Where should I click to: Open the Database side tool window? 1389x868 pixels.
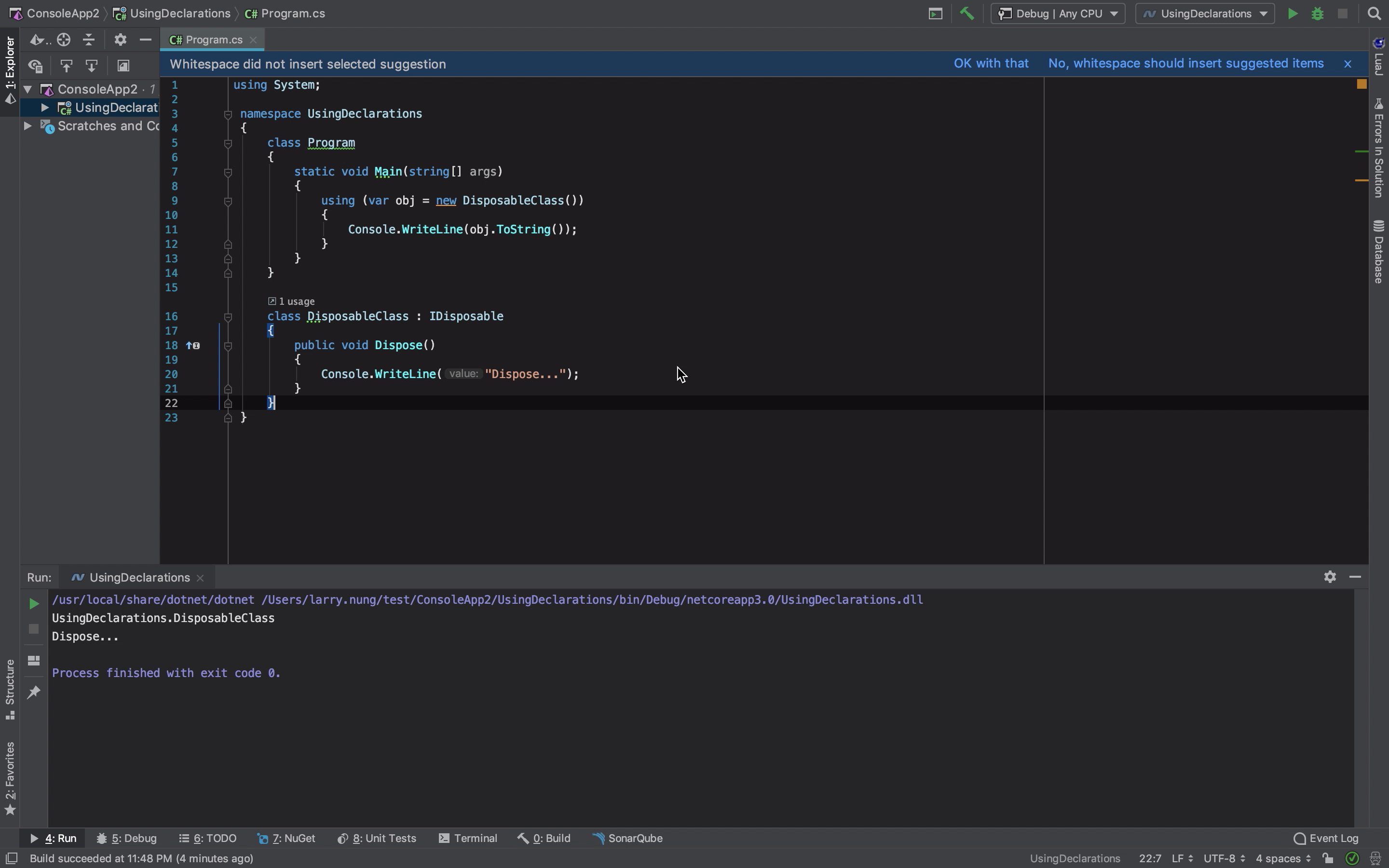pyautogui.click(x=1379, y=251)
